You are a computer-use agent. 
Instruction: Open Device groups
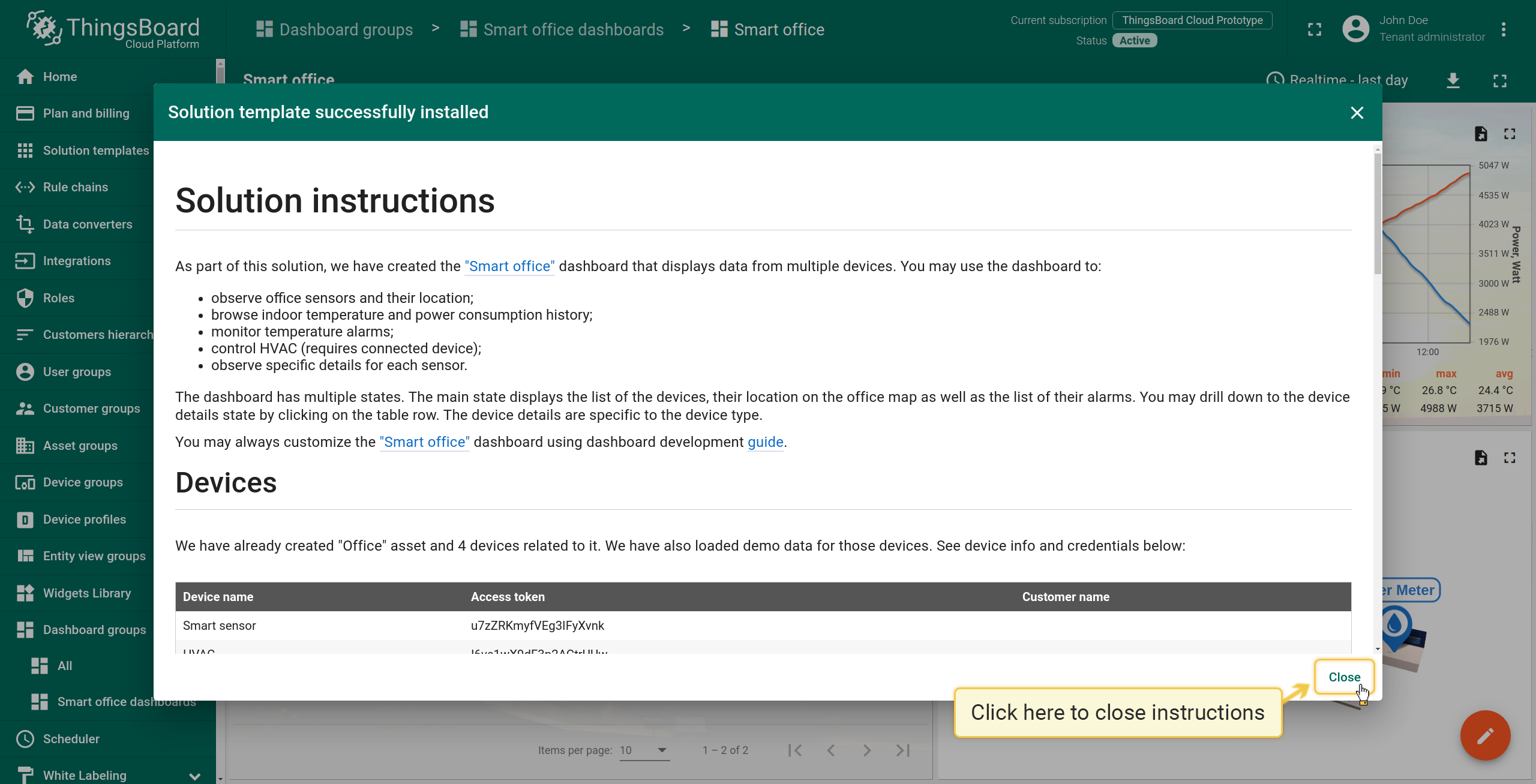click(108, 482)
